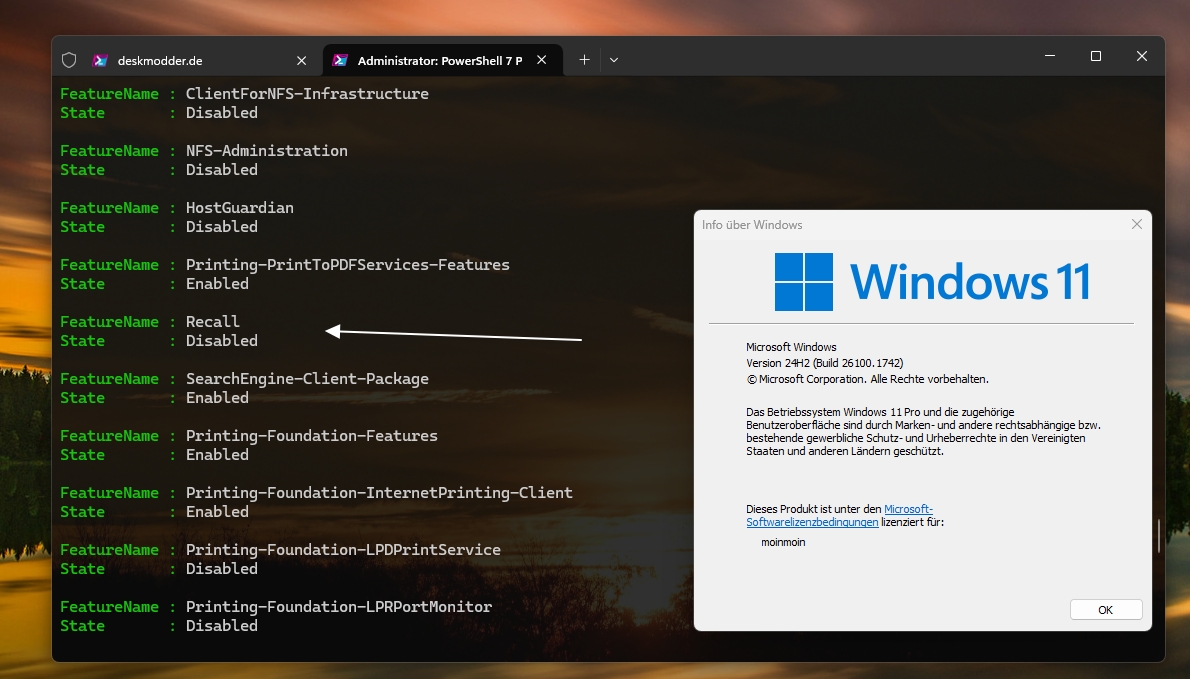Screen dimensions: 1190x679
Task: Select the Administrator: PowerShell 7 tab
Action: click(443, 60)
